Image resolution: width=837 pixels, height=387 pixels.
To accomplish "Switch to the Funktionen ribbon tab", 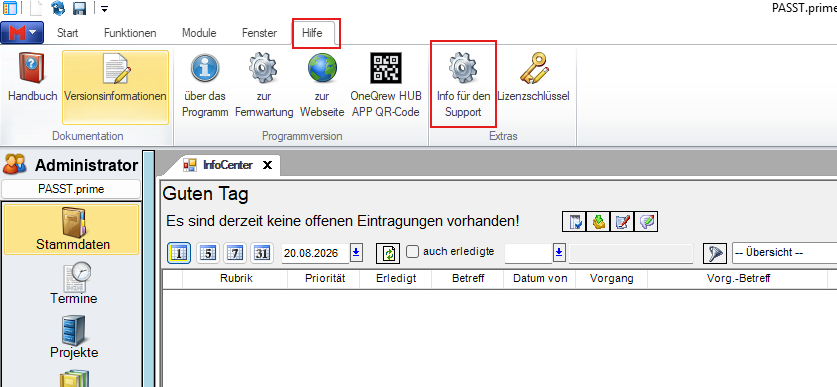I will (130, 33).
